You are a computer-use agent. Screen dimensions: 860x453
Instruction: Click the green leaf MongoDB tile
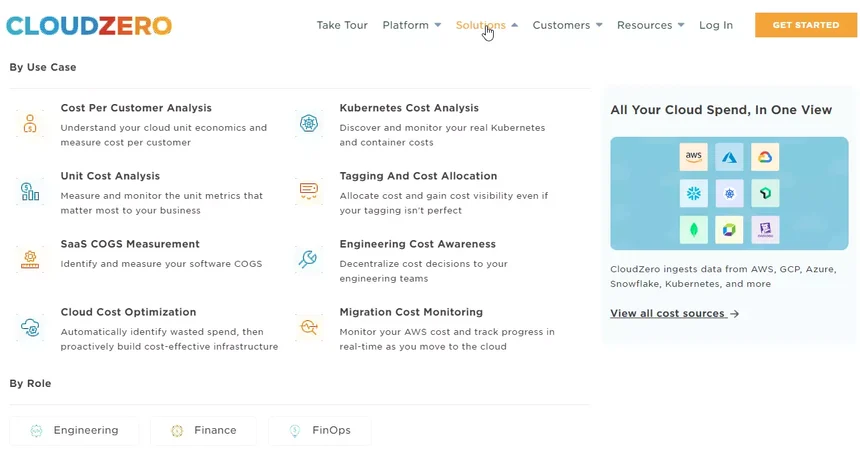[x=693, y=229]
